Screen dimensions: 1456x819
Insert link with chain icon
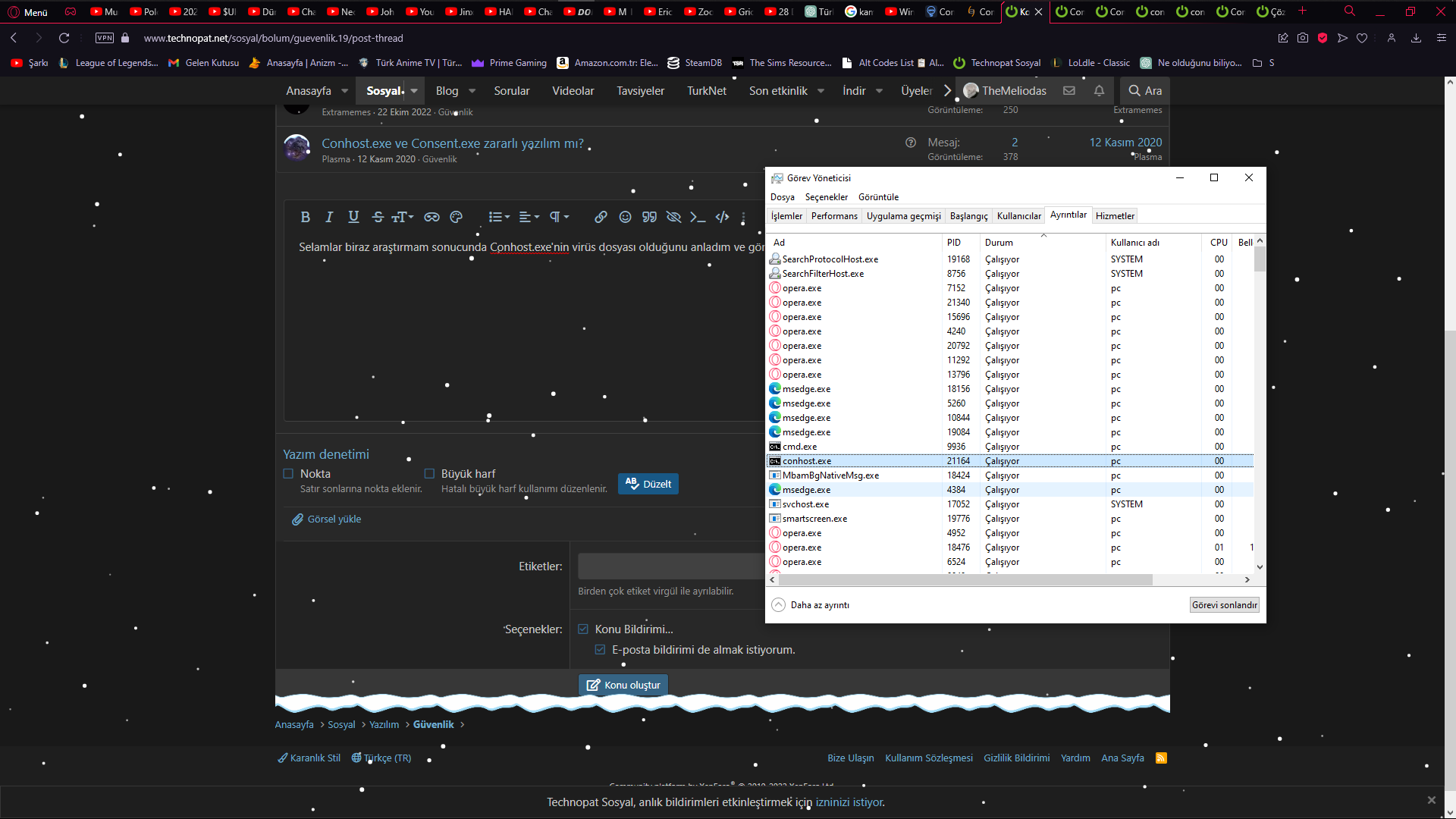601,217
